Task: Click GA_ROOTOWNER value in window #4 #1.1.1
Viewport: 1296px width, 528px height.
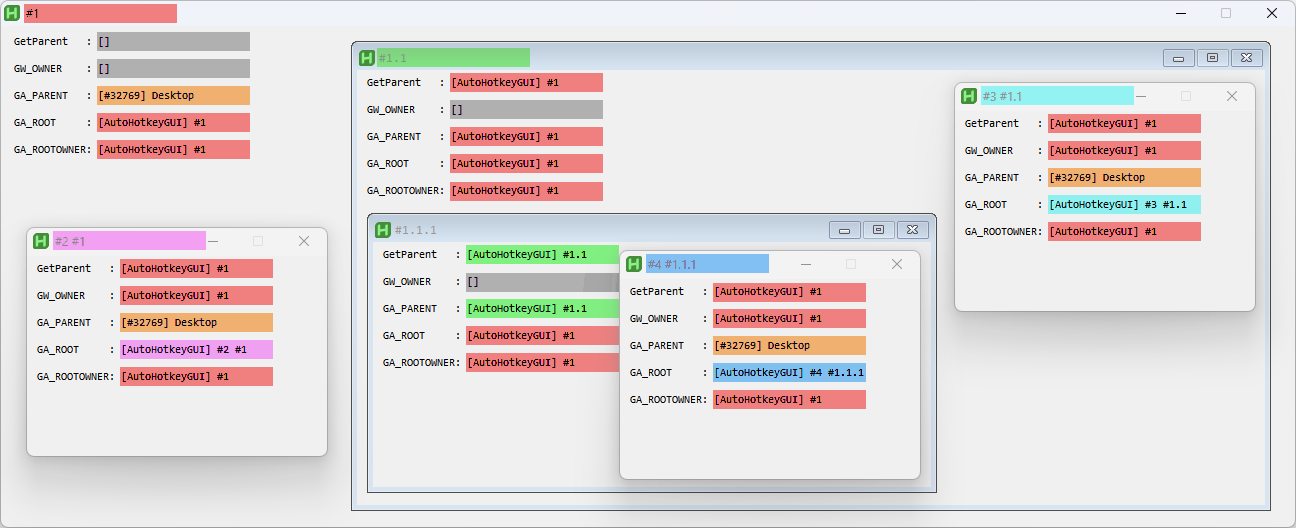Action: click(x=789, y=400)
